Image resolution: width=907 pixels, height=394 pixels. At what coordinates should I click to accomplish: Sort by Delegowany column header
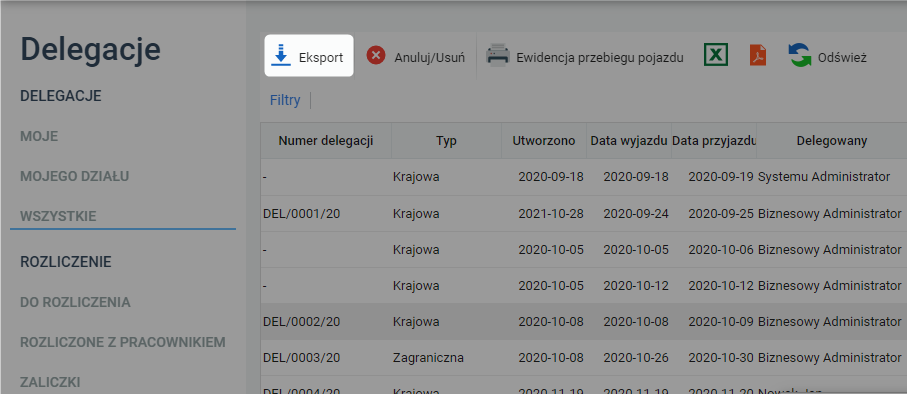pos(832,141)
